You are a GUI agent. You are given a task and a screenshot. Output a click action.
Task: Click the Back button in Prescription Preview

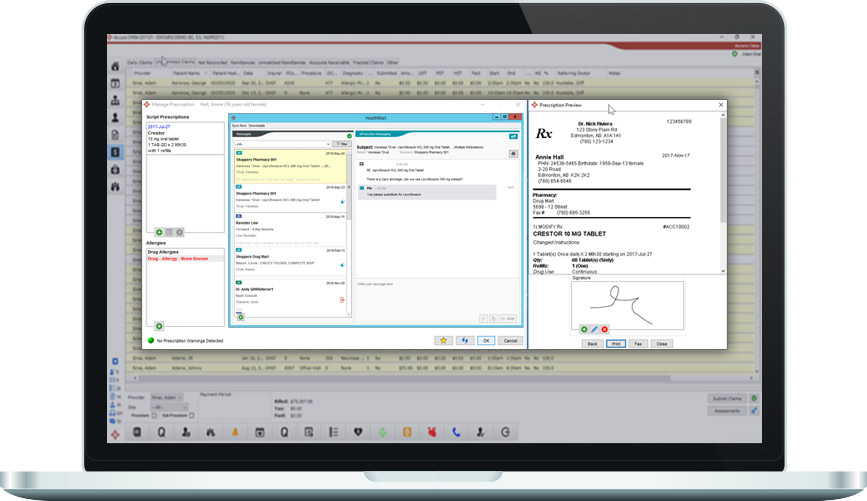point(592,343)
